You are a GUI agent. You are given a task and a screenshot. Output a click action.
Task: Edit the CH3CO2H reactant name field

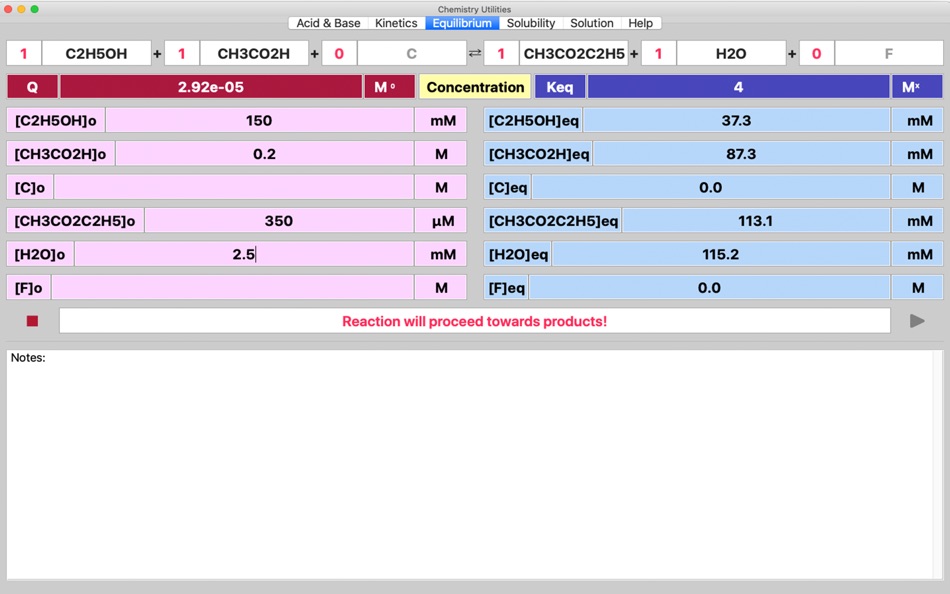click(254, 53)
